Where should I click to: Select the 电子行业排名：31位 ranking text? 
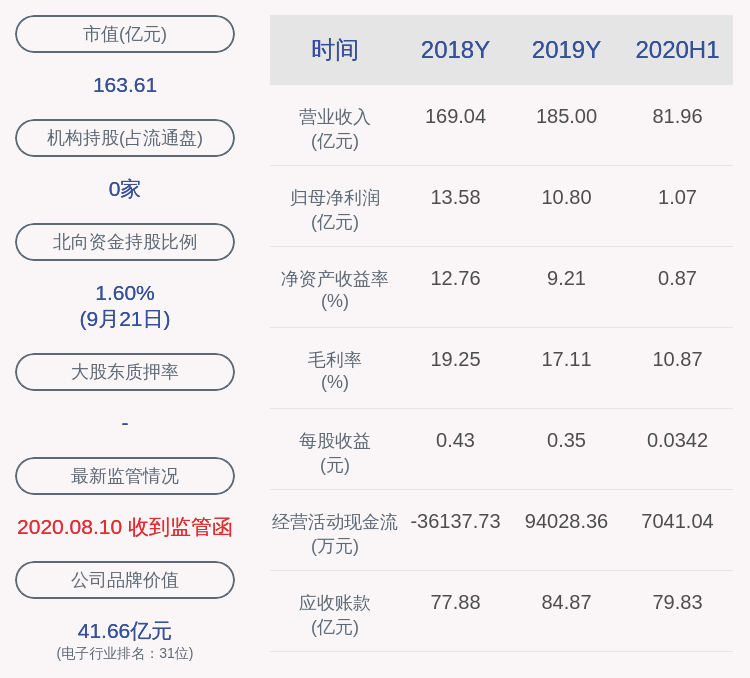(x=125, y=653)
